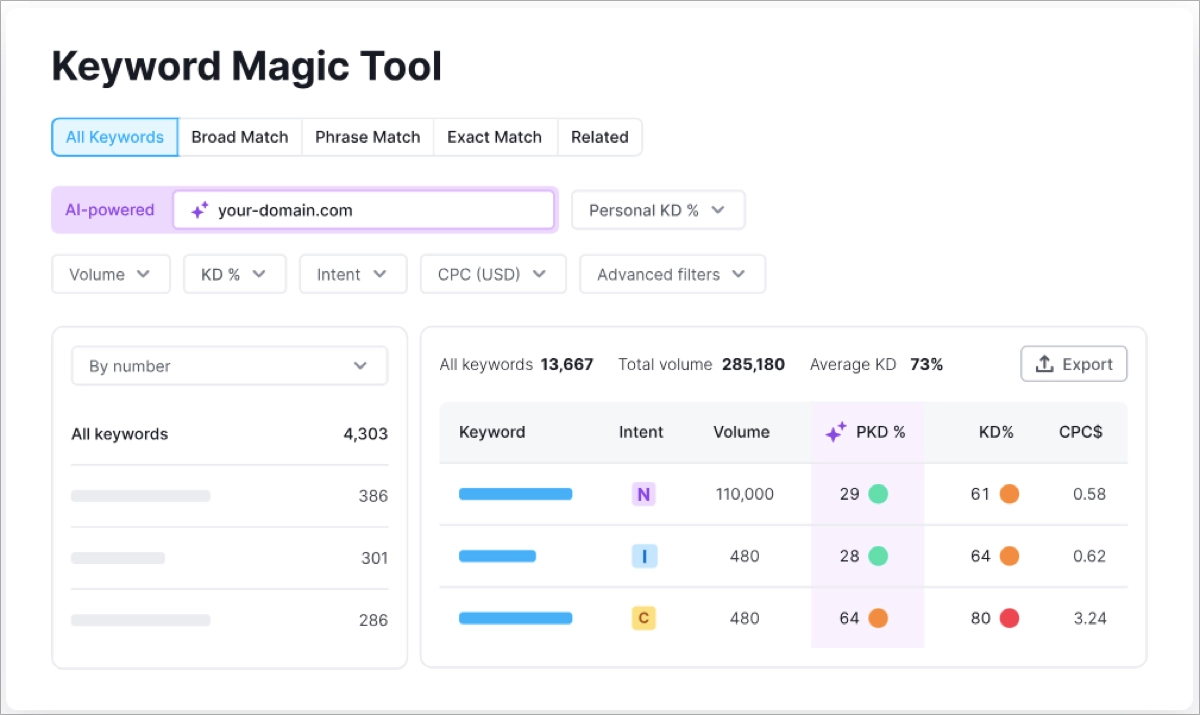Select the N intent badge in first row
Image resolution: width=1200 pixels, height=715 pixels.
[x=643, y=494]
